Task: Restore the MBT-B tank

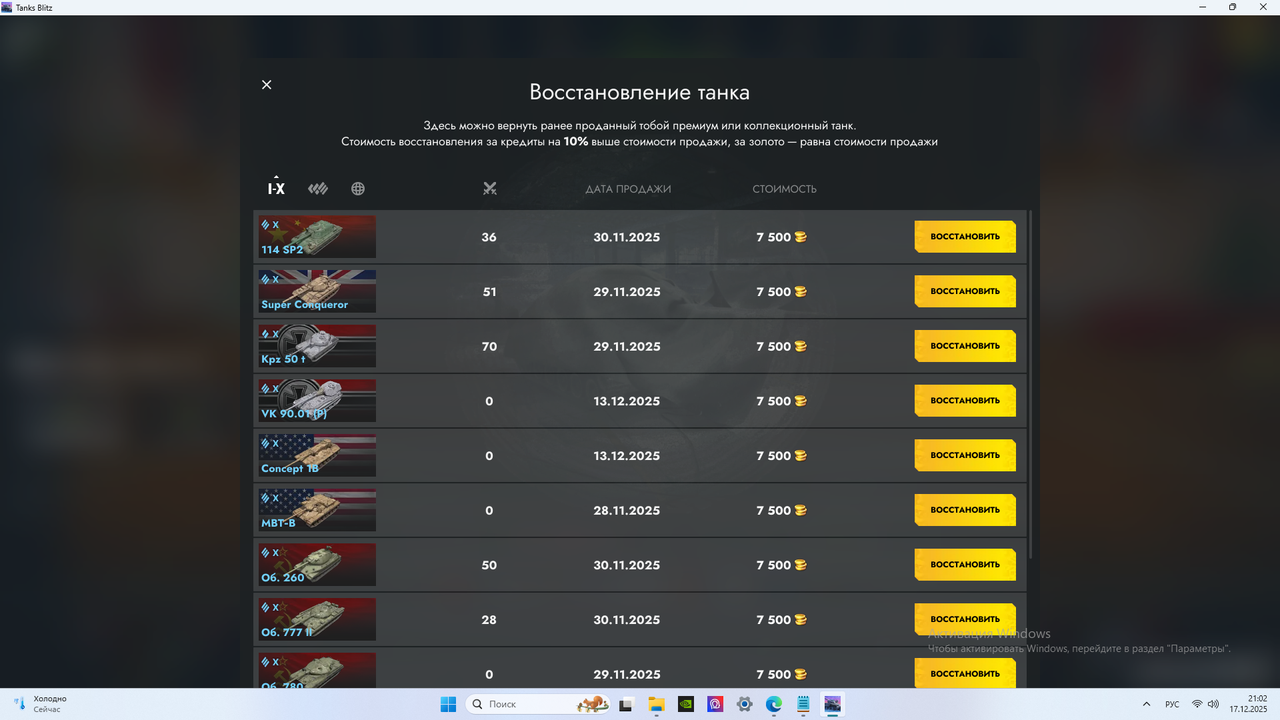Action: click(x=965, y=510)
